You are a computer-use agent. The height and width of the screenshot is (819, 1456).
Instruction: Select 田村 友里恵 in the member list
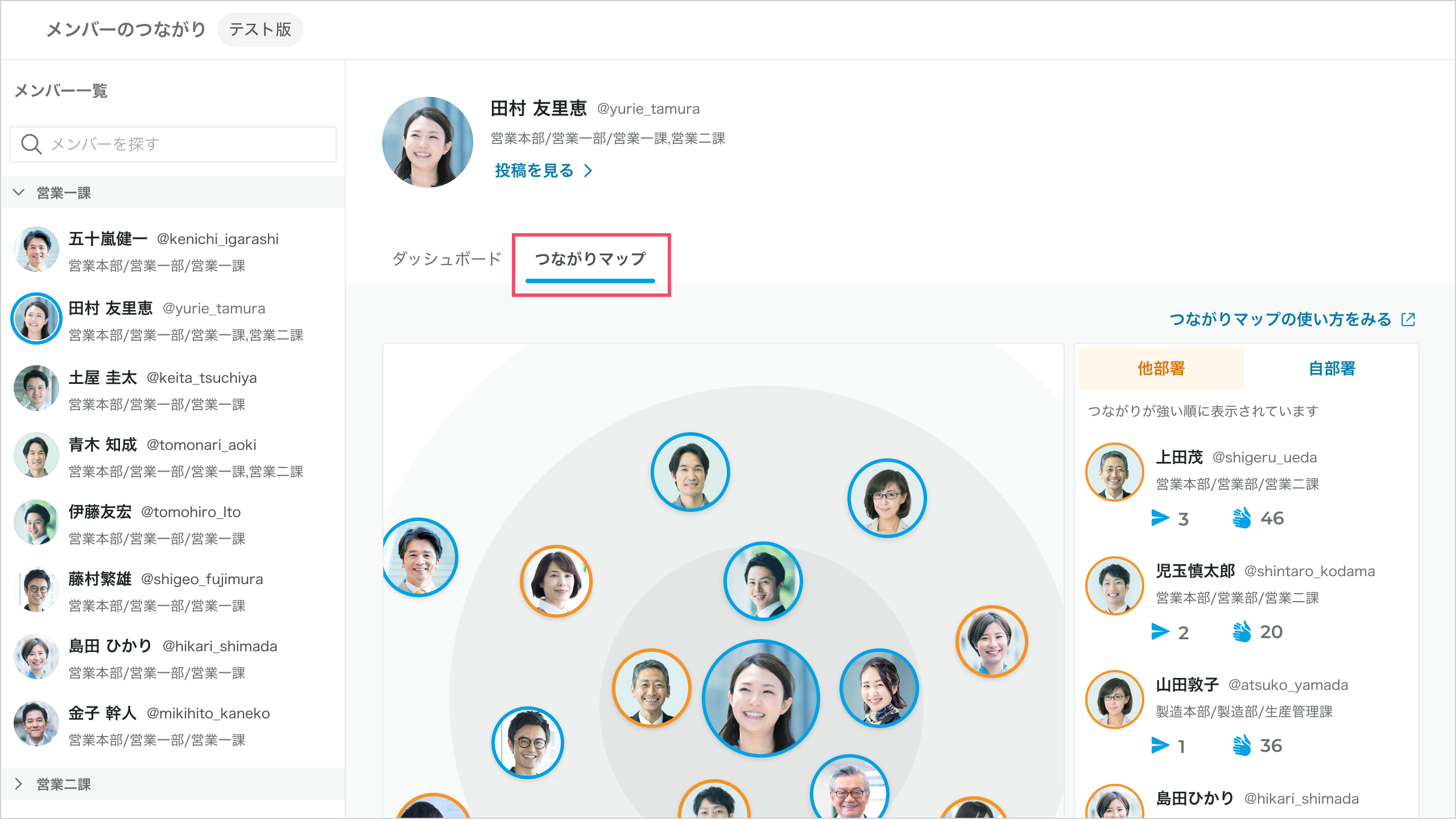pos(173,320)
